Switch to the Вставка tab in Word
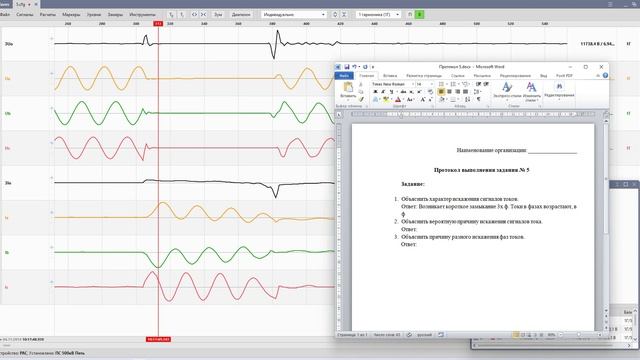640x360 pixels. (x=390, y=76)
